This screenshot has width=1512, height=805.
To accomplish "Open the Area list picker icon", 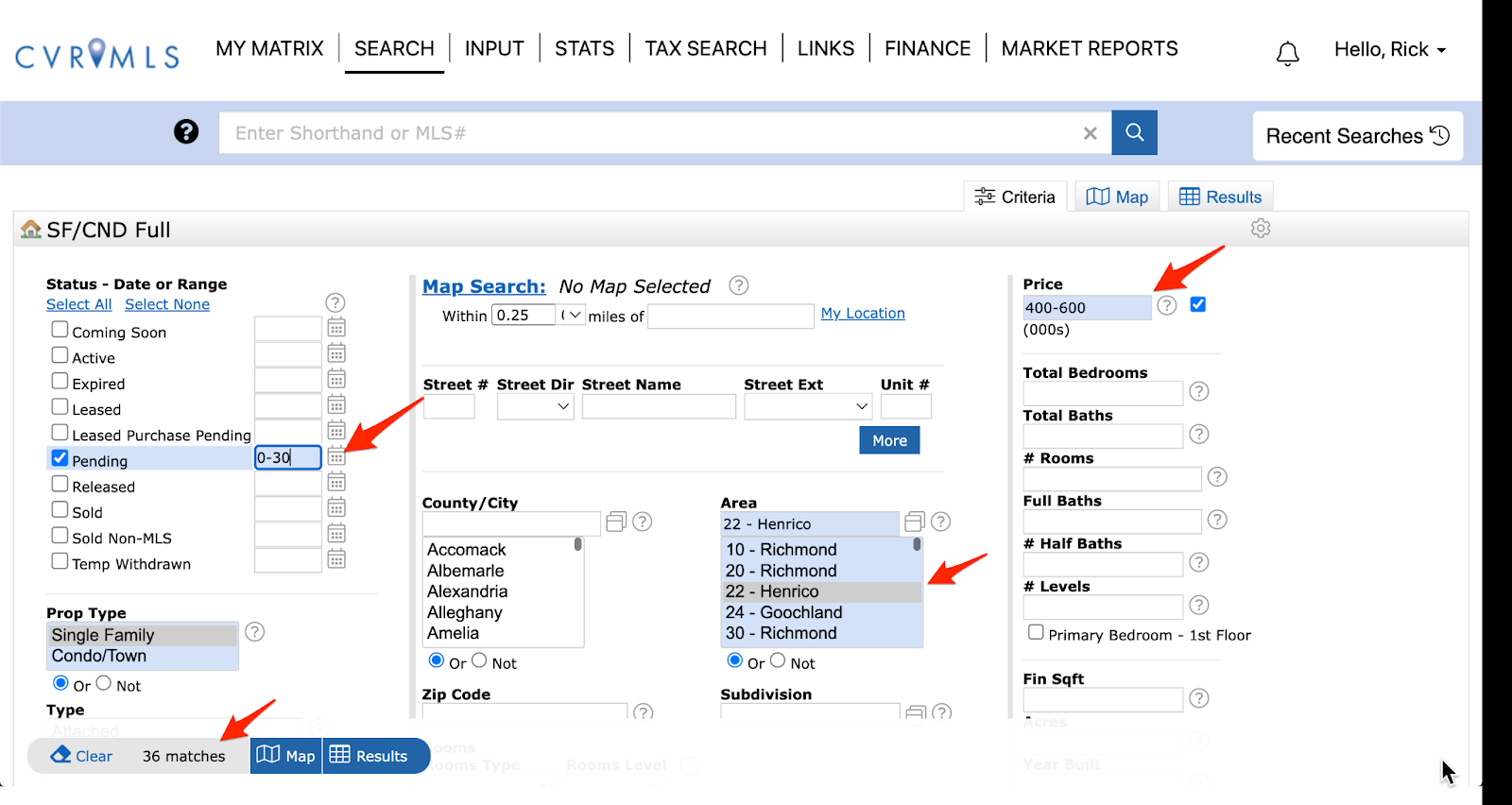I will [x=915, y=522].
